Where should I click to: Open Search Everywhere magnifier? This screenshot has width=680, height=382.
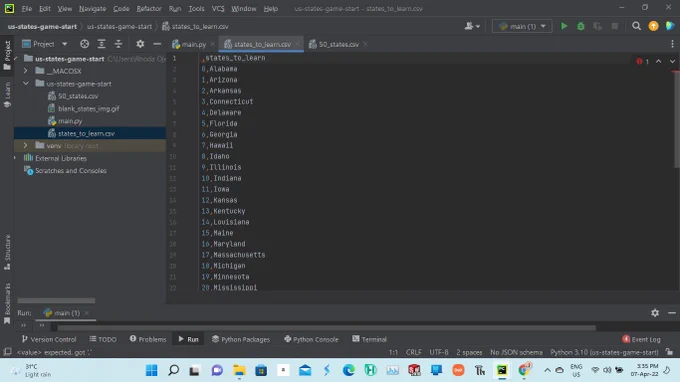pyautogui.click(x=636, y=26)
